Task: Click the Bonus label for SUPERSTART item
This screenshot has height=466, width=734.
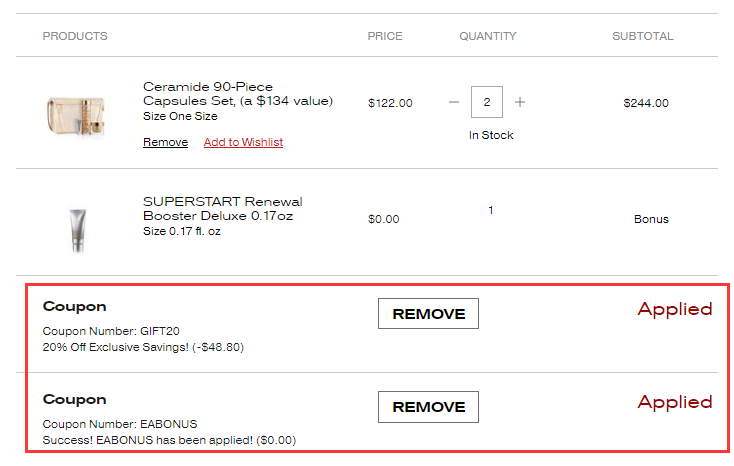Action: pyautogui.click(x=651, y=219)
